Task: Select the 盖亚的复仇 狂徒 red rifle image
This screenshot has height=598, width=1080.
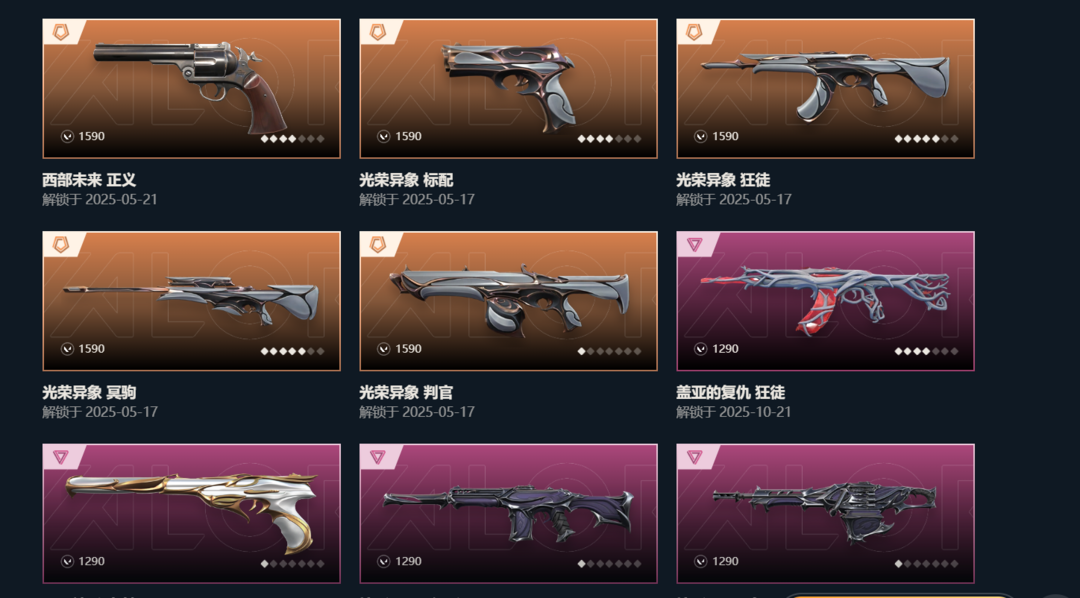Action: click(825, 300)
